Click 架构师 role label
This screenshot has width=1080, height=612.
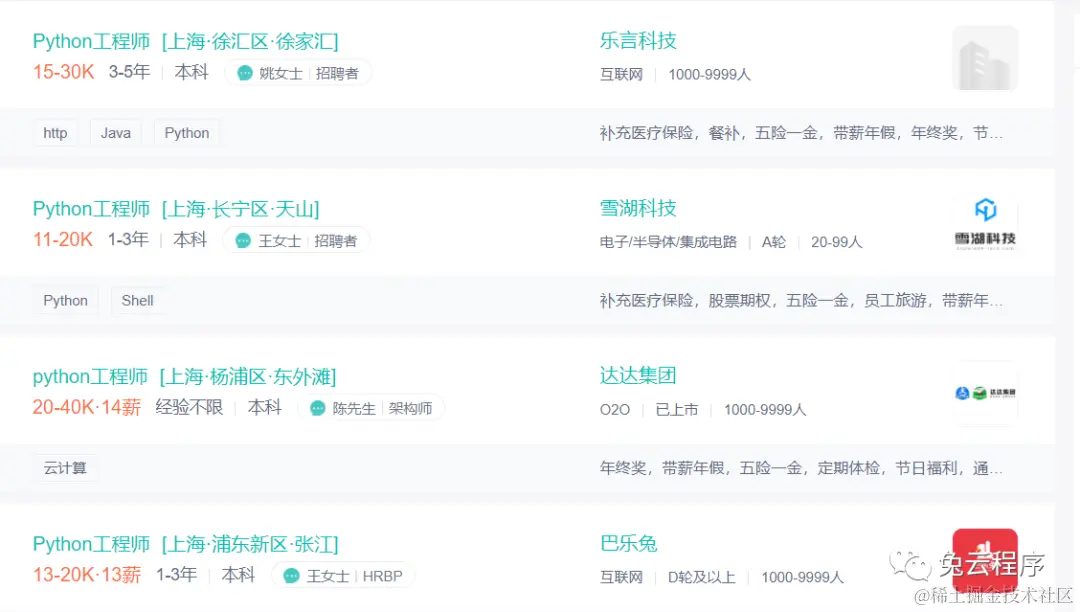tap(411, 408)
